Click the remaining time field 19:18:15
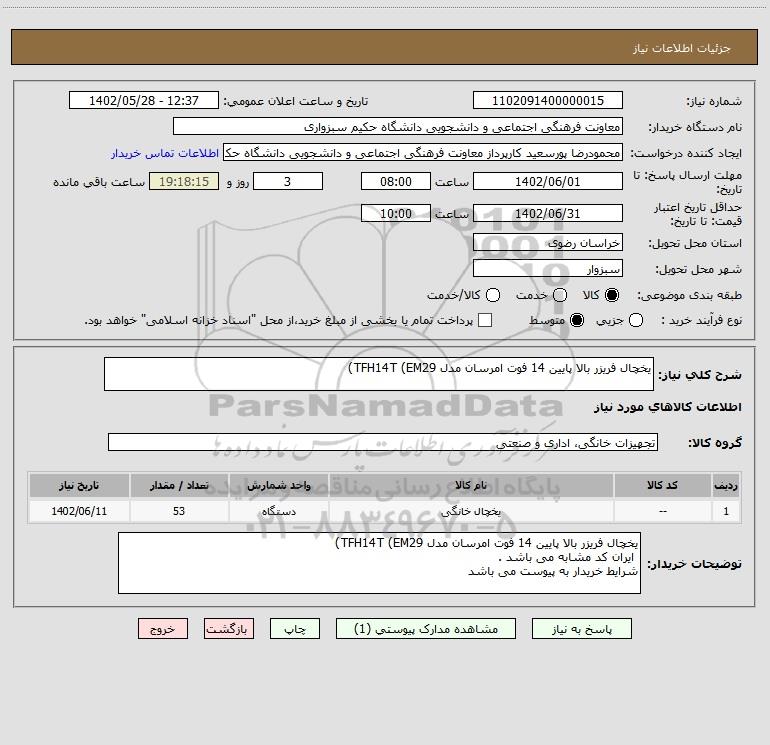The height and width of the screenshot is (745, 770). pyautogui.click(x=184, y=181)
